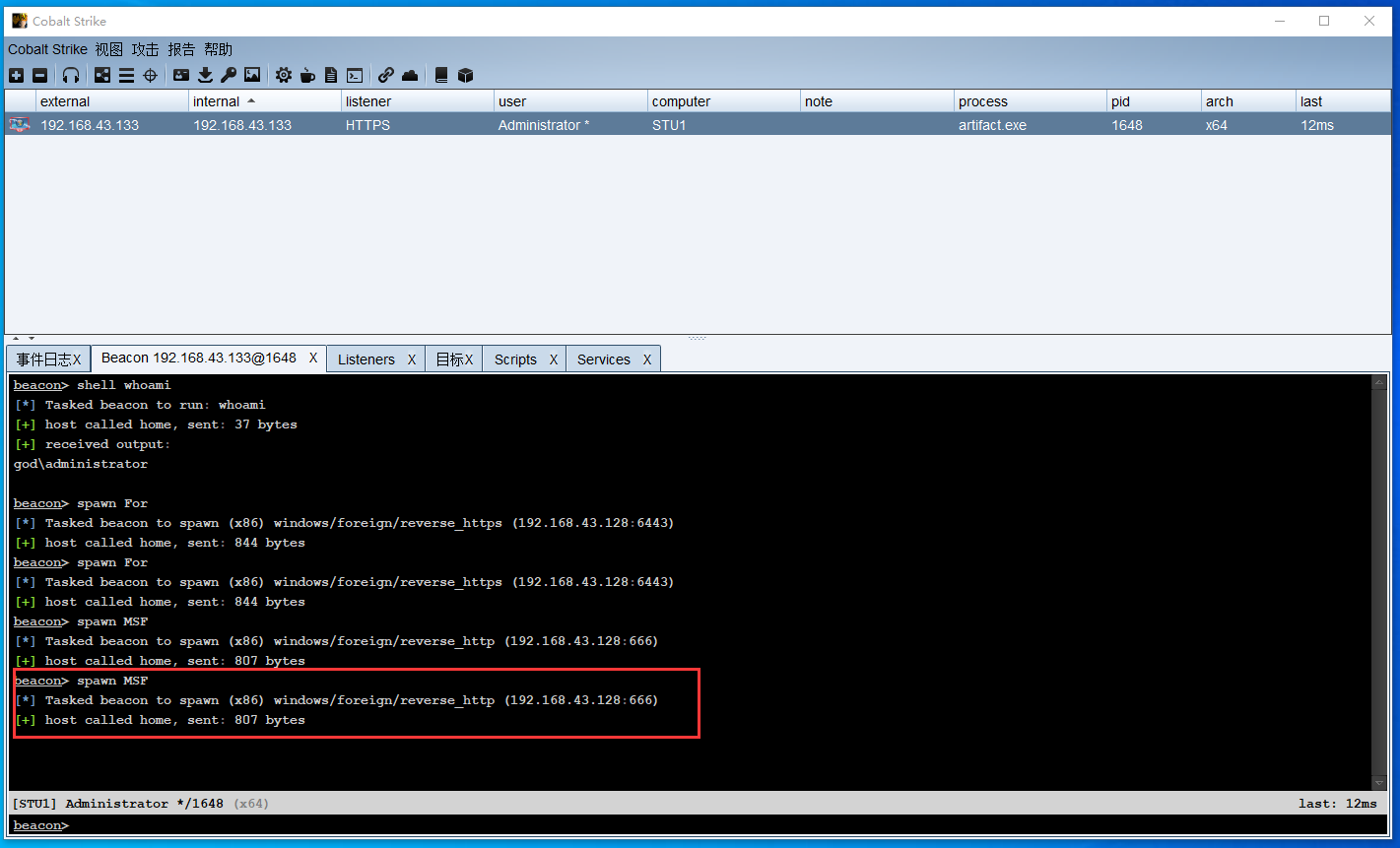This screenshot has height=848, width=1400.
Task: Open help via the book icon
Action: pyautogui.click(x=441, y=75)
